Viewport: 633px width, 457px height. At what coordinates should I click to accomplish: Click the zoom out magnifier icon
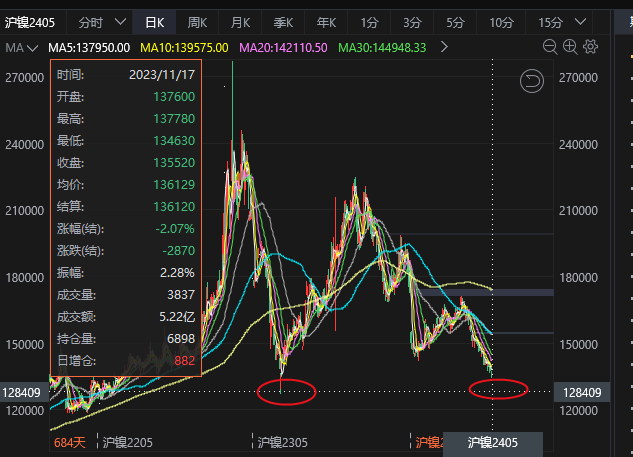(549, 47)
